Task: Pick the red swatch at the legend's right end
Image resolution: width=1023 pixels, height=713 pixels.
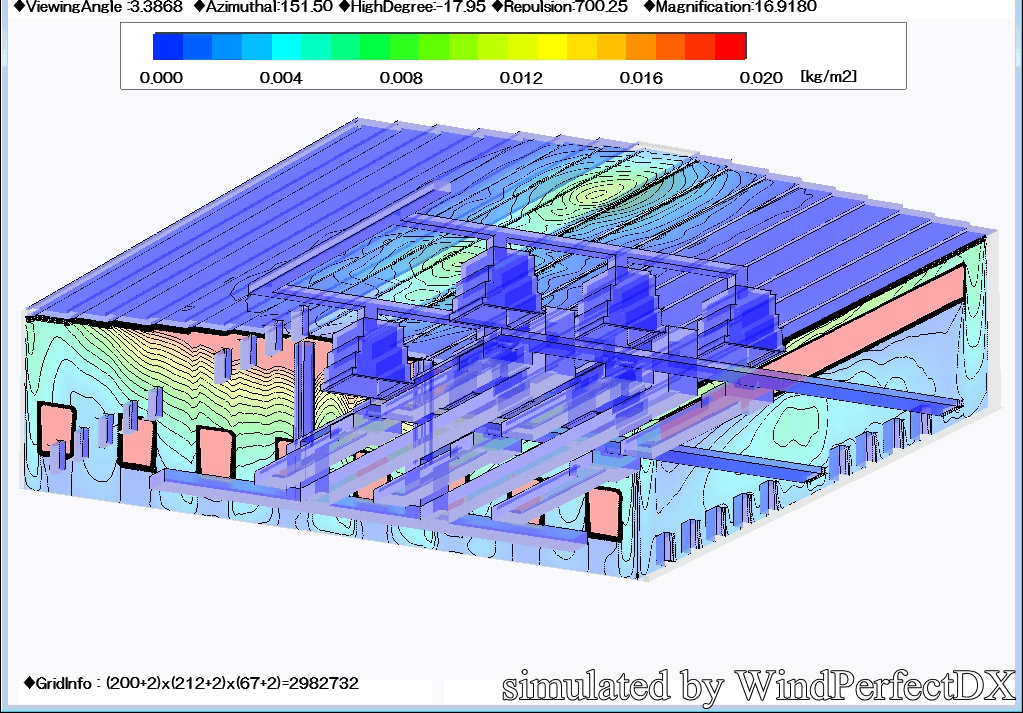Action: 731,46
